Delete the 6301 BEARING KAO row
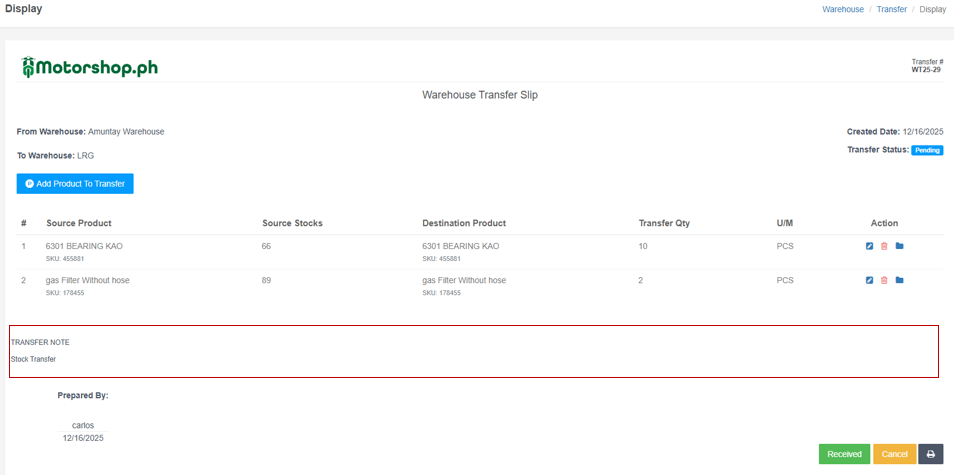 tap(884, 246)
